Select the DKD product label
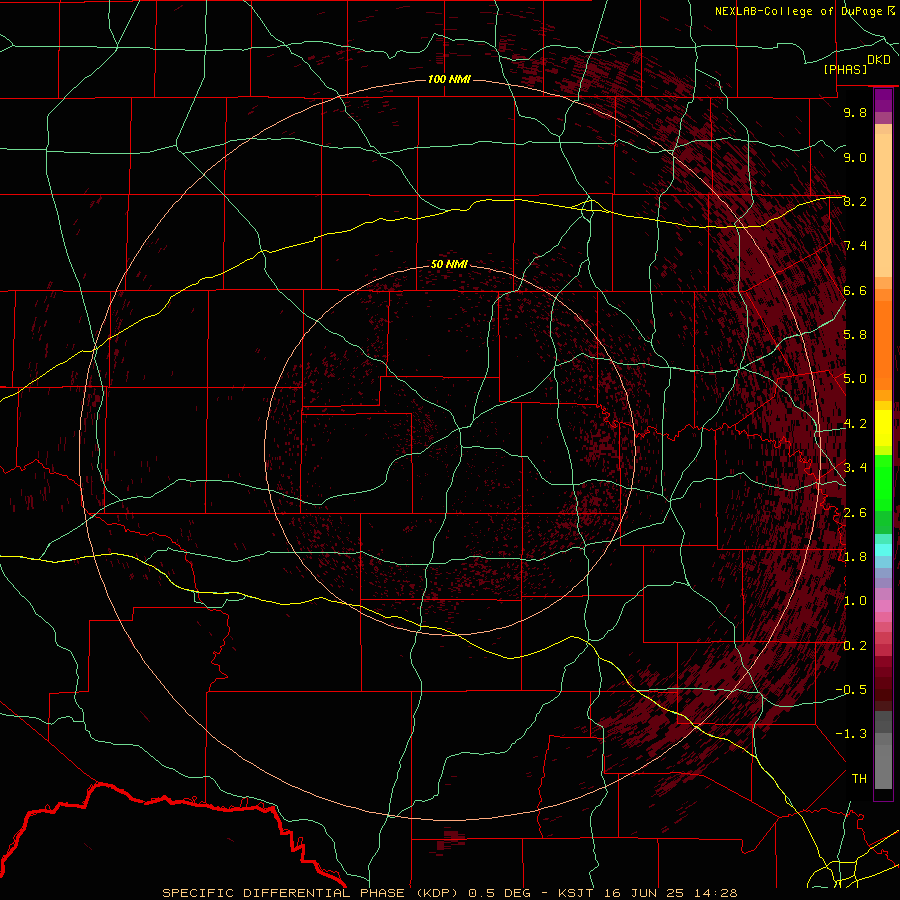 tap(879, 60)
